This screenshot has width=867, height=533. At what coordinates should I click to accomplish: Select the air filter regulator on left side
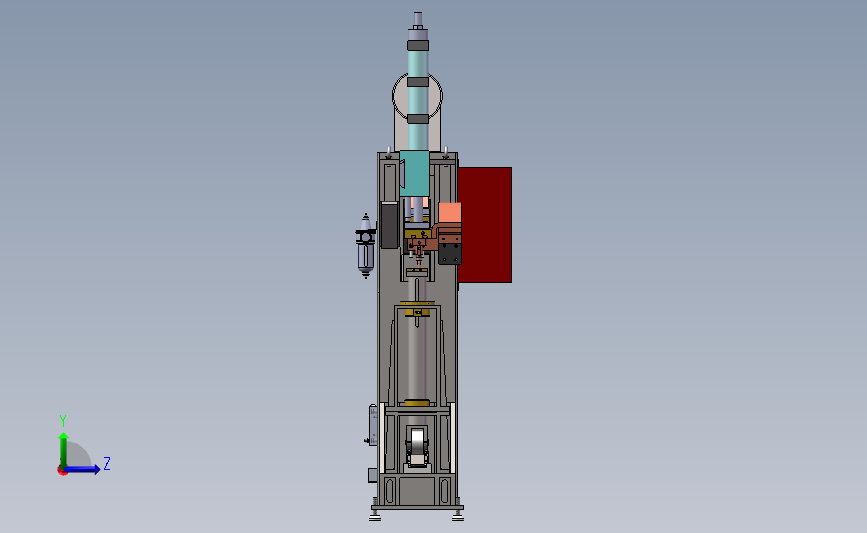click(365, 245)
